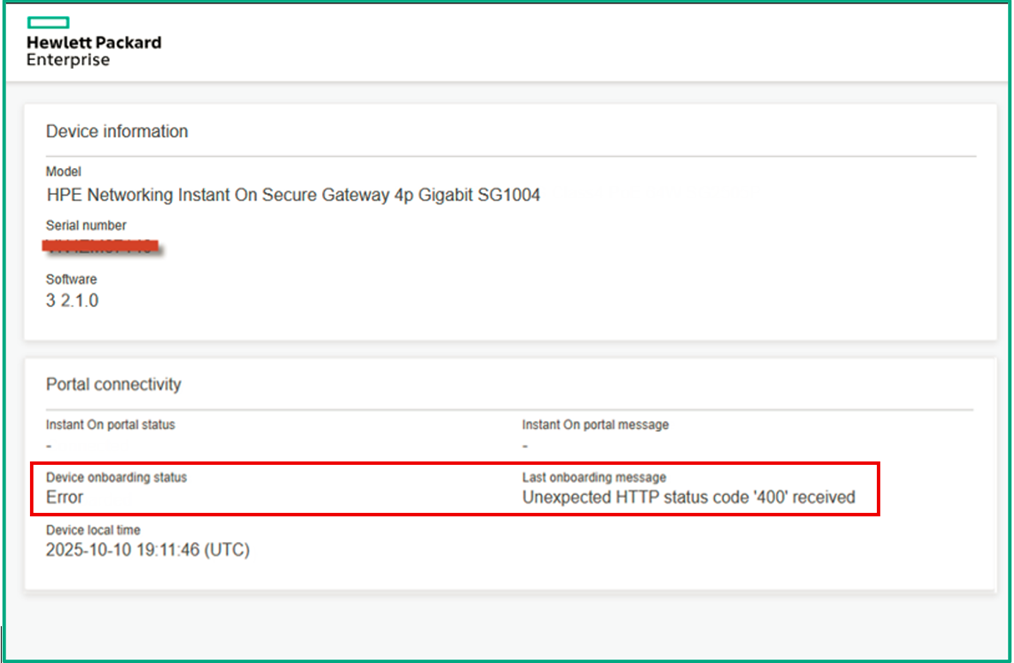Click the 'Instant On portal status' label
This screenshot has height=663, width=1014.
pyautogui.click(x=111, y=425)
